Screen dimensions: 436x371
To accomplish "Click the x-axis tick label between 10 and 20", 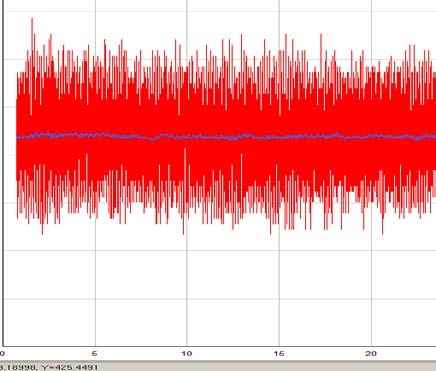I will point(279,354).
